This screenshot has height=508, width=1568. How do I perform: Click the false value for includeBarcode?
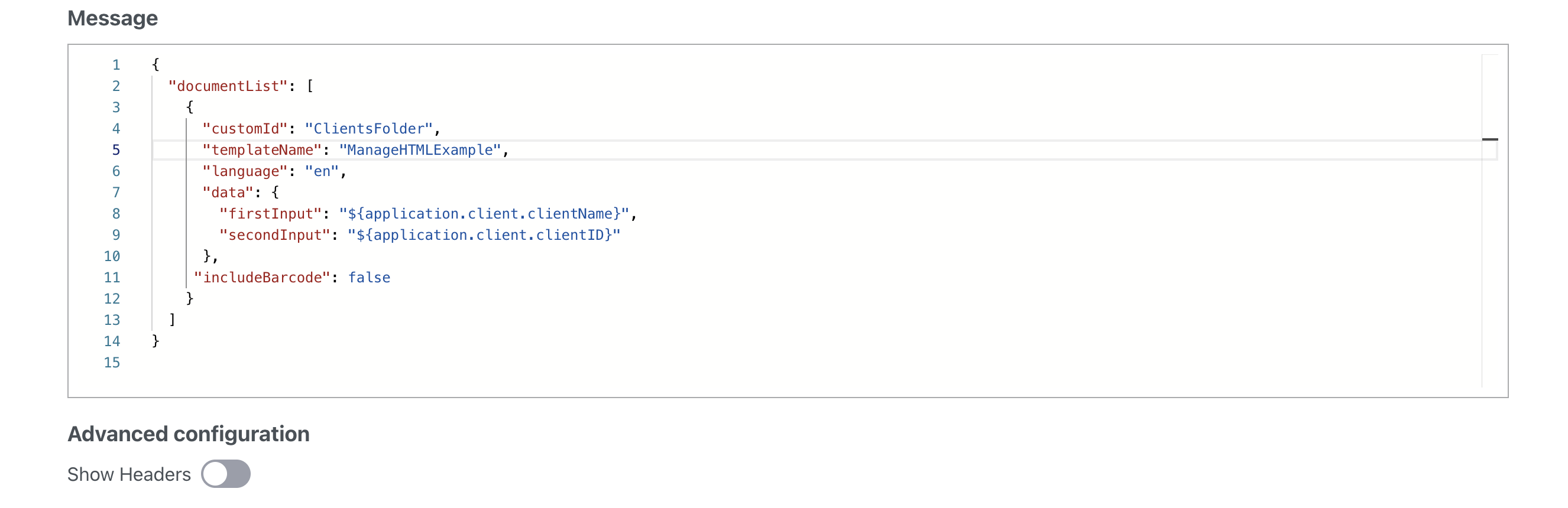(369, 278)
